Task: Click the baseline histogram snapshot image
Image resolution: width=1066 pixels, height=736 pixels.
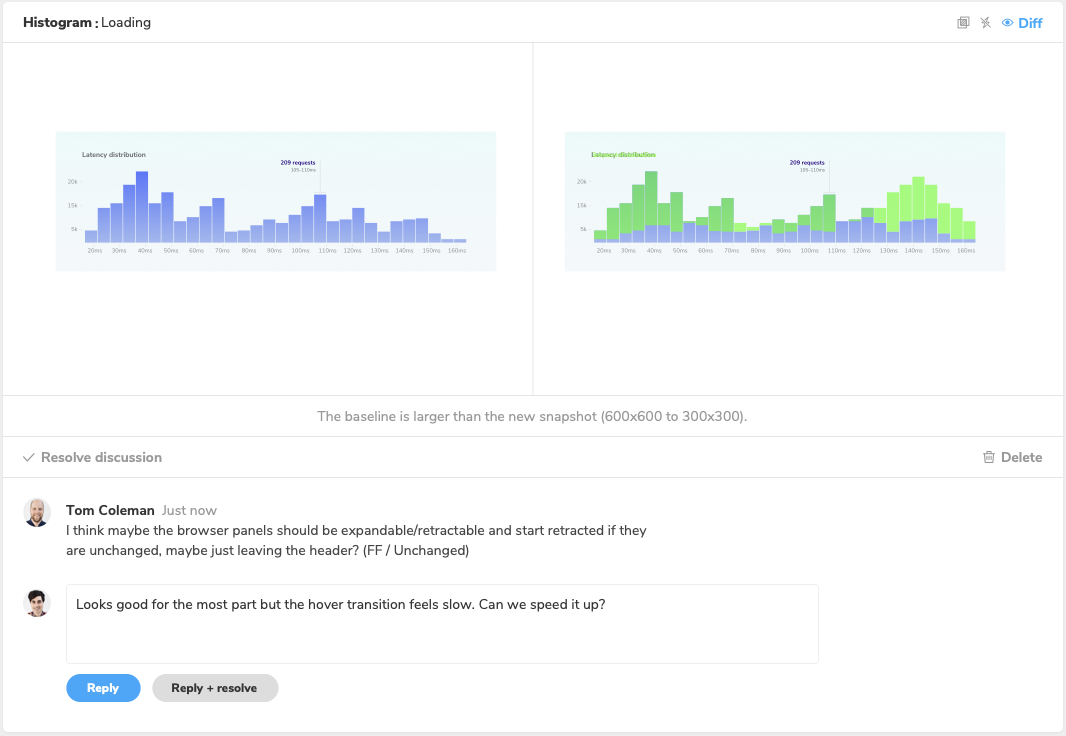Action: 275,201
